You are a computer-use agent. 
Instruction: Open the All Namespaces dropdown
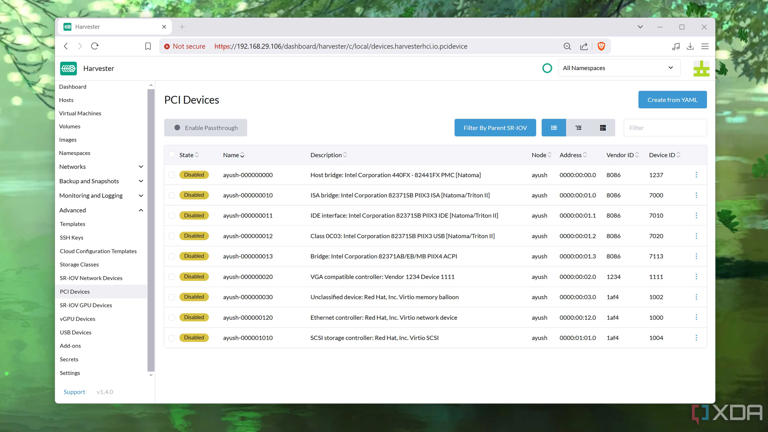click(618, 68)
